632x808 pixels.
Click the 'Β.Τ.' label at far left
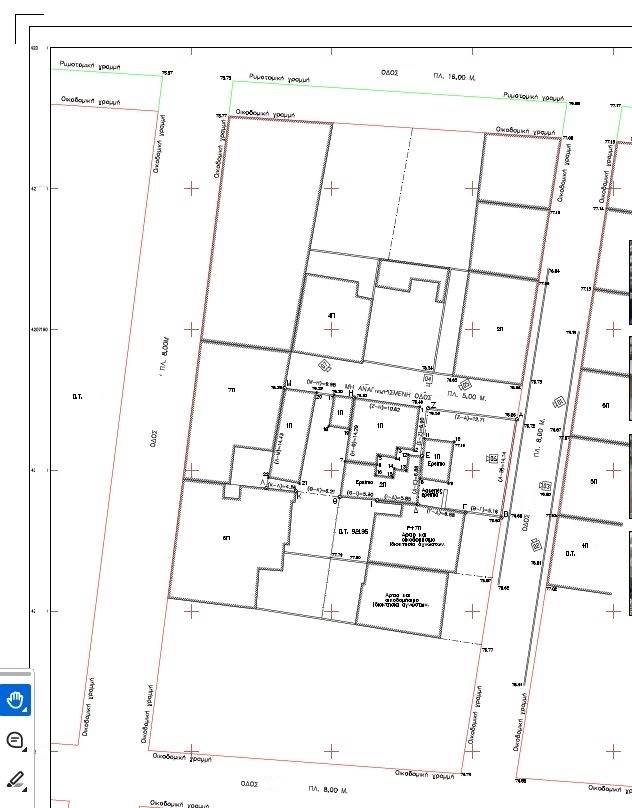pyautogui.click(x=77, y=397)
